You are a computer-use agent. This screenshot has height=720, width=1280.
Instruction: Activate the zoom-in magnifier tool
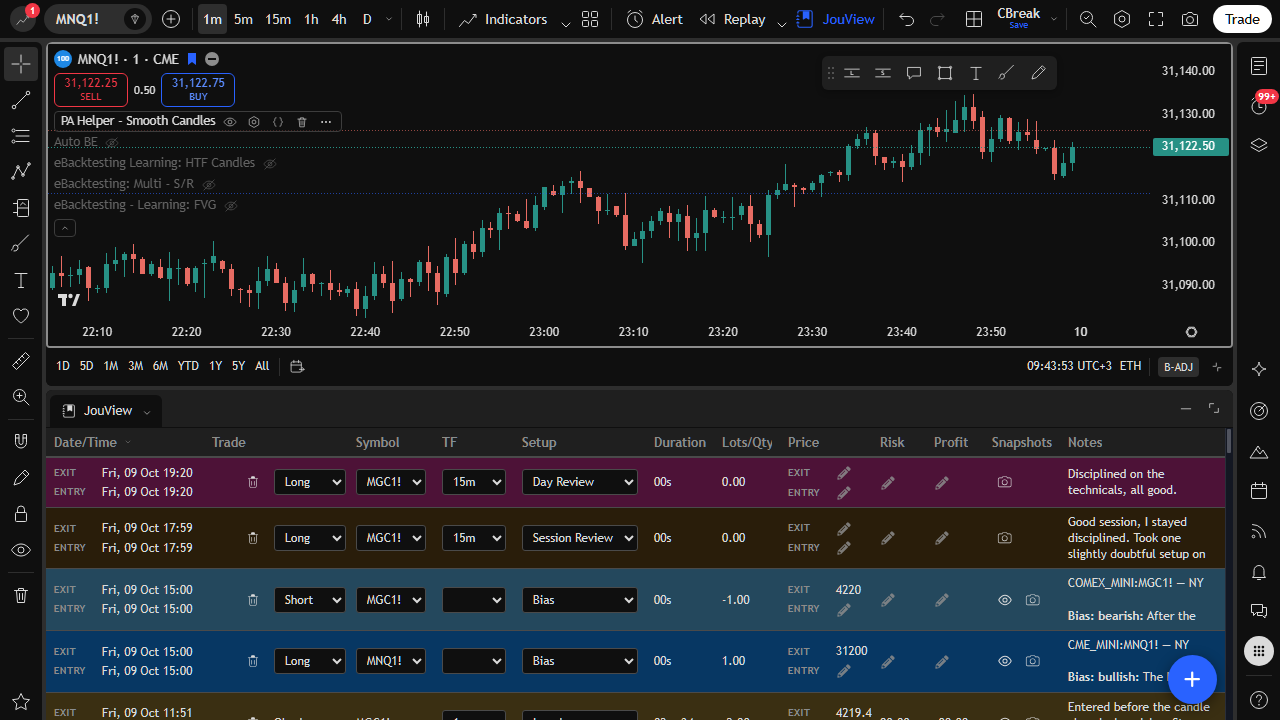21,397
